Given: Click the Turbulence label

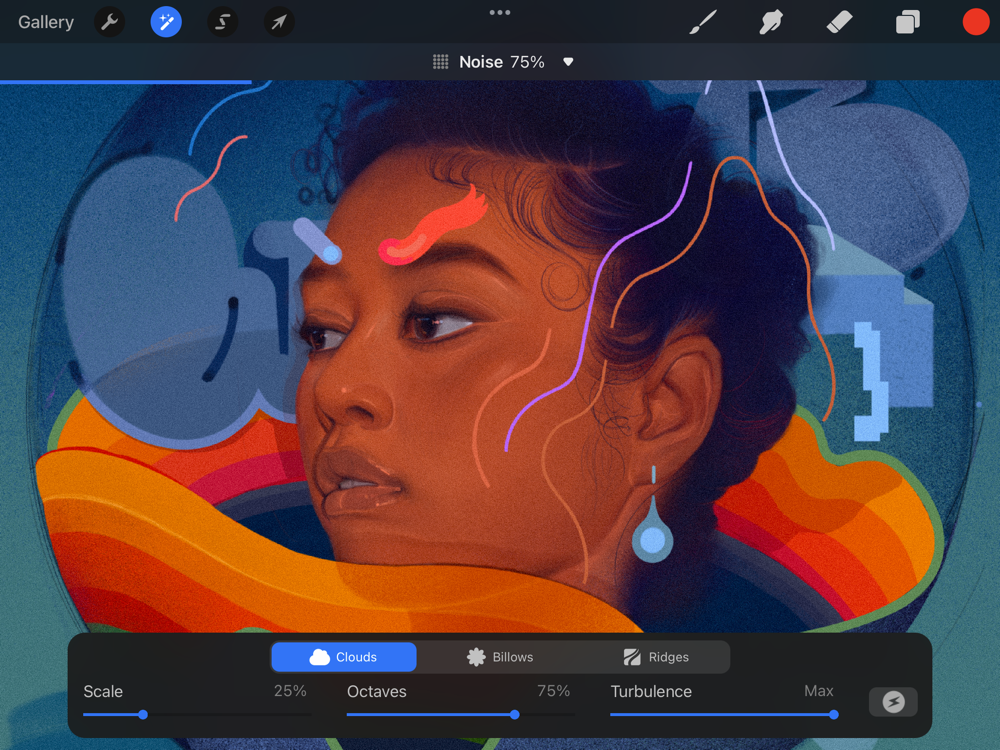Looking at the screenshot, I should [651, 692].
